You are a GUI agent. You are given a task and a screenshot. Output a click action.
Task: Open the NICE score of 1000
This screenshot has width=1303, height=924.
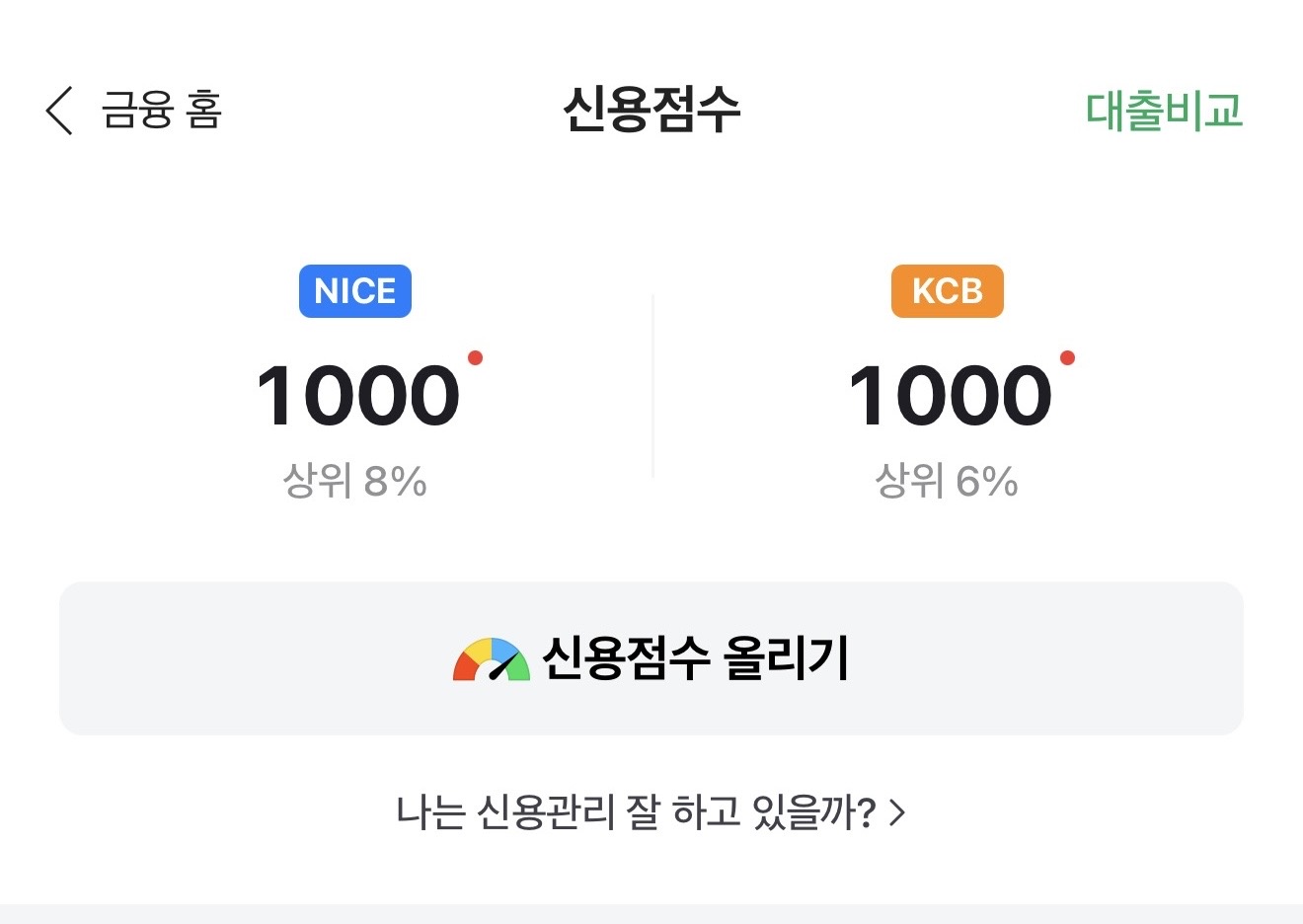point(357,396)
